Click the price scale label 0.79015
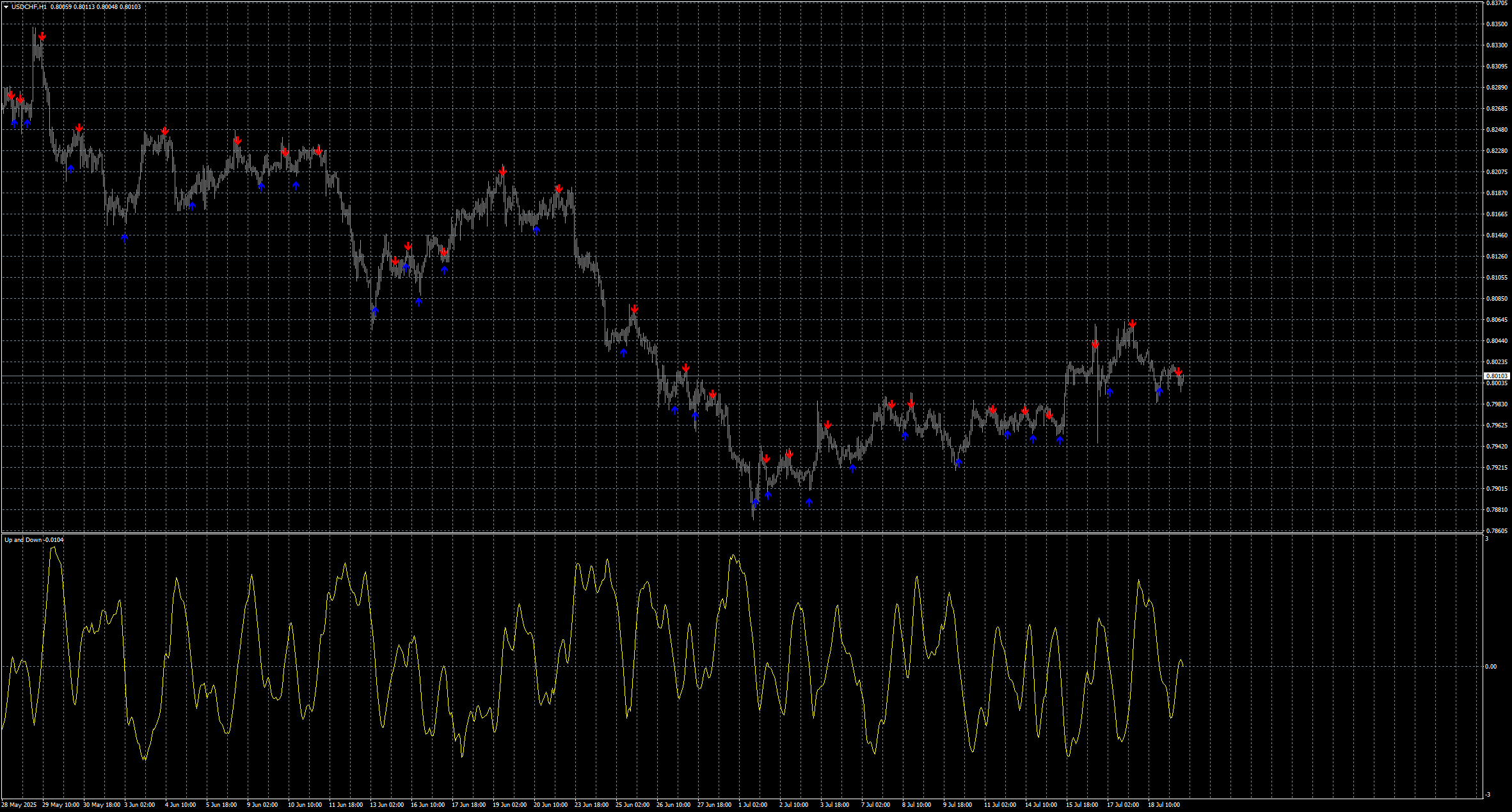 1495,489
